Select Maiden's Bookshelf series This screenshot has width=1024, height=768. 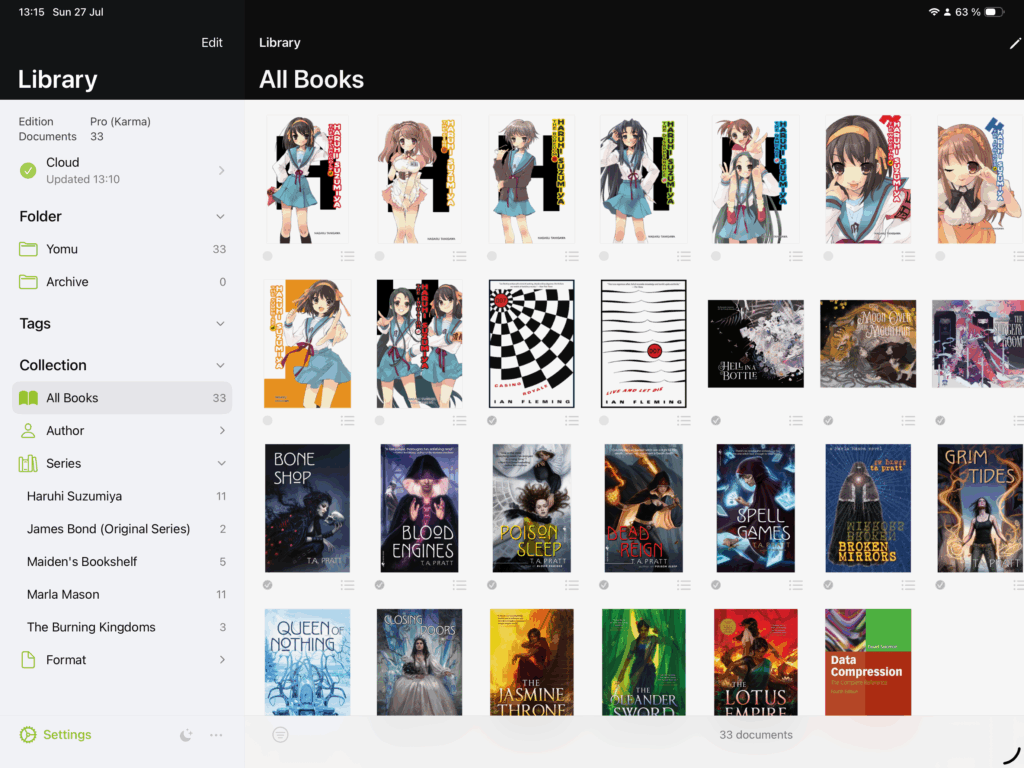click(122, 562)
